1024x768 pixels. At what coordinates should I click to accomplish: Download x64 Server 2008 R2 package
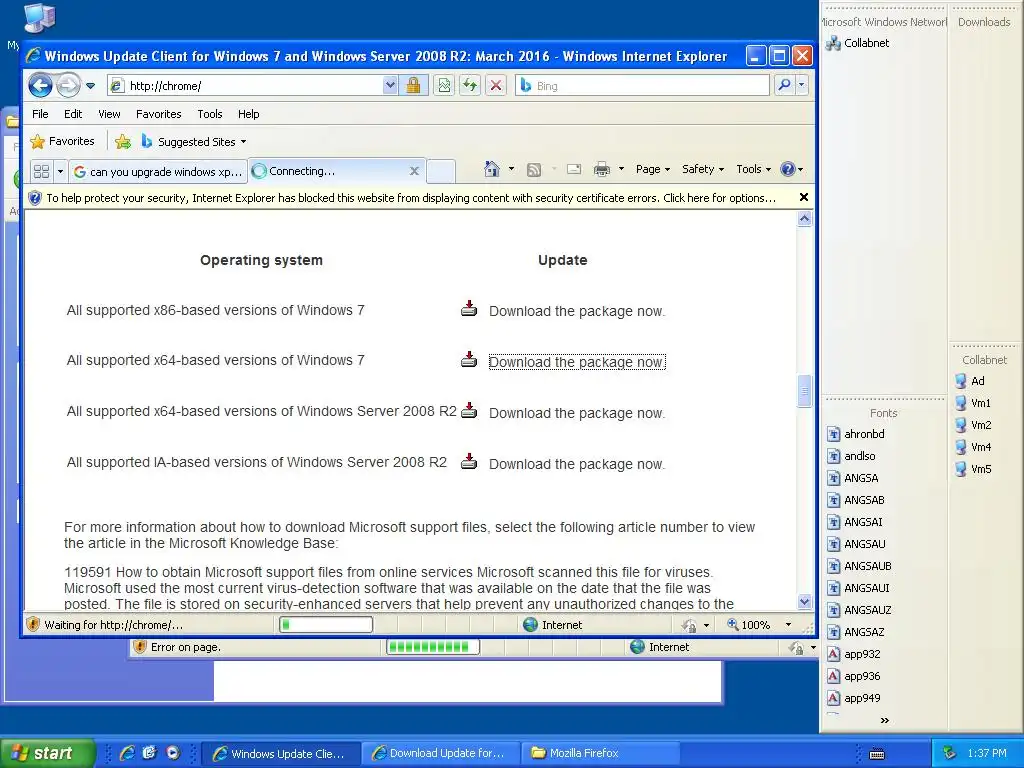click(577, 413)
